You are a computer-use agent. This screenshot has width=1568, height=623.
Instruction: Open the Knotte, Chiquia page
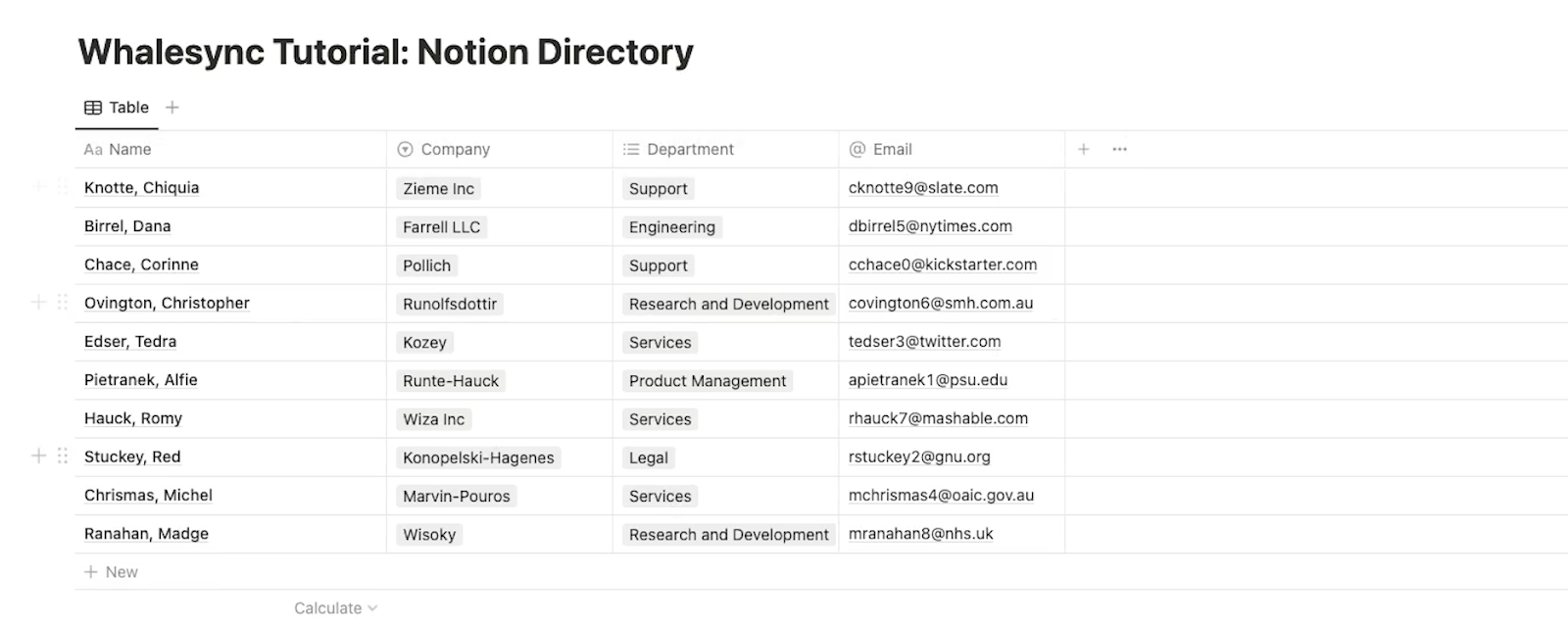coord(141,188)
